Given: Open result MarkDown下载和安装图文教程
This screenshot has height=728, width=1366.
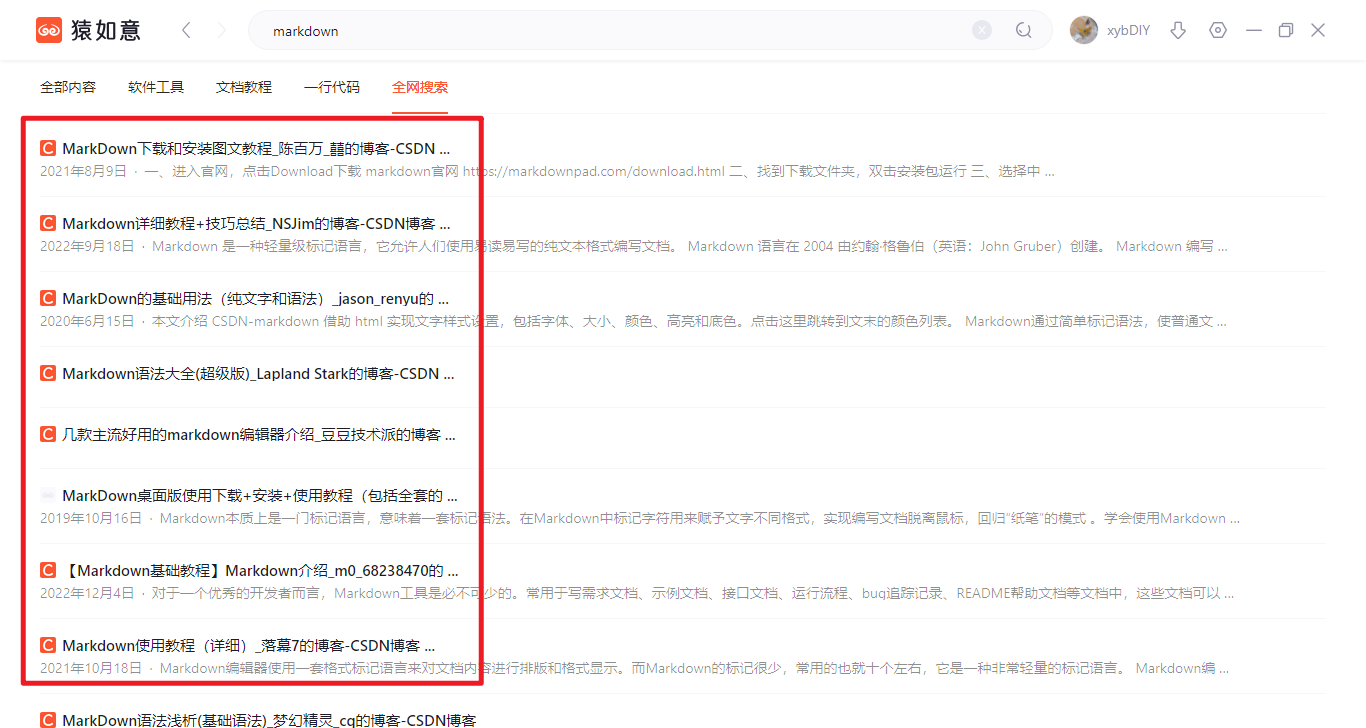Looking at the screenshot, I should [256, 149].
